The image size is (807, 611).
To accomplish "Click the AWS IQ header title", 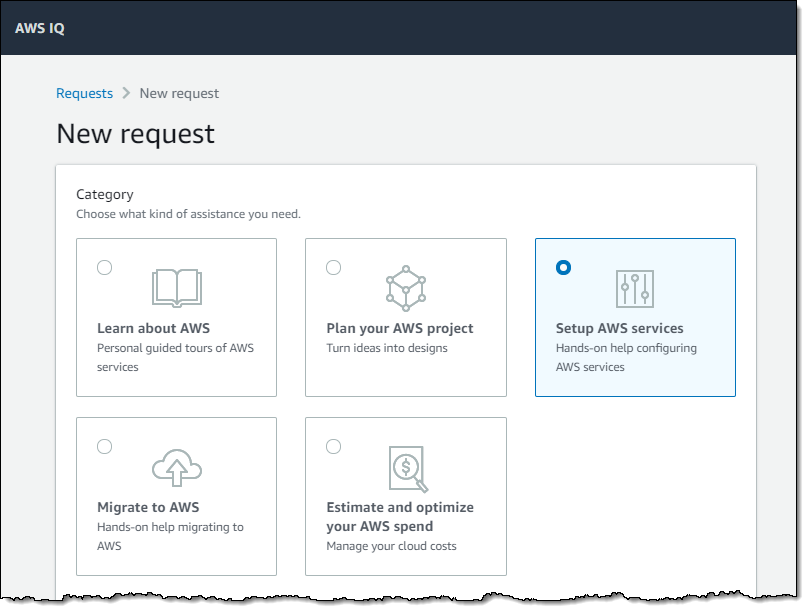I will click(x=40, y=28).
